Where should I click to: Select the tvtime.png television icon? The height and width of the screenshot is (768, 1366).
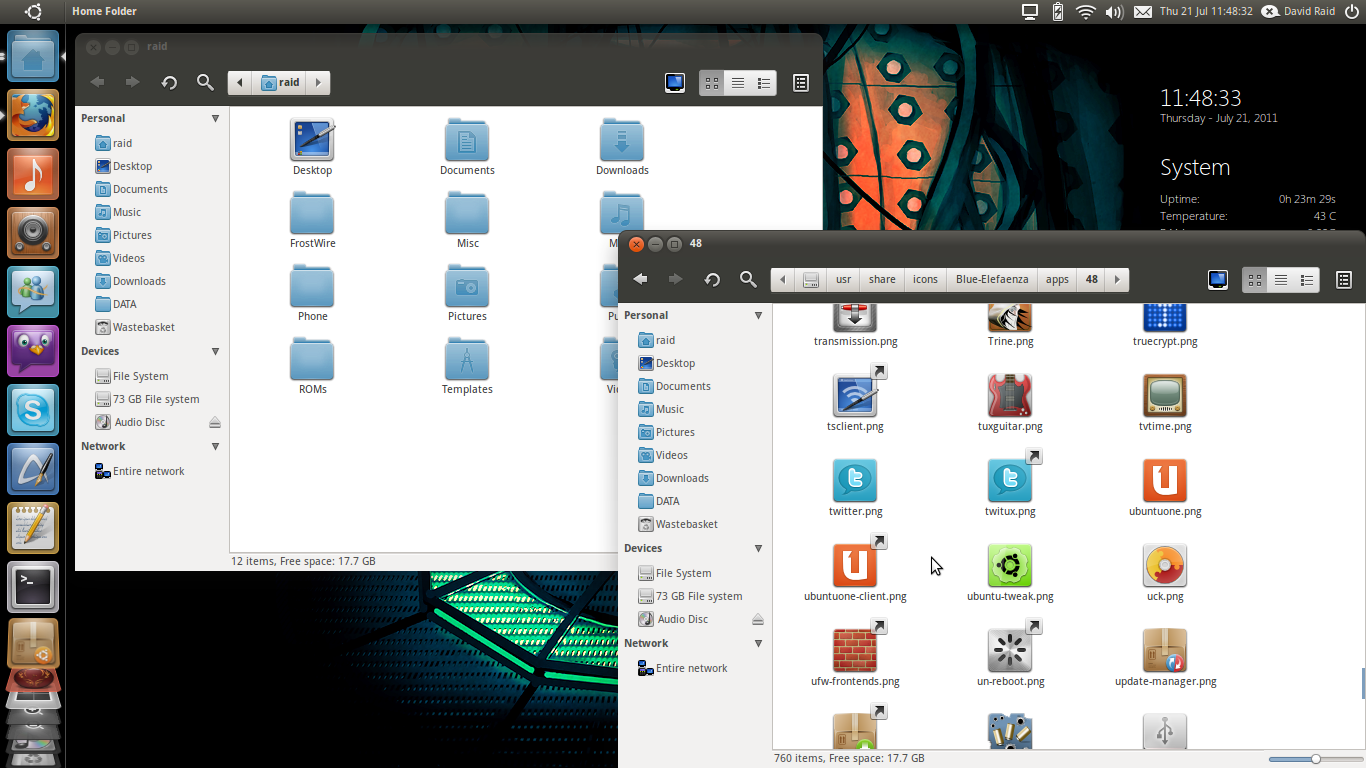1165,396
